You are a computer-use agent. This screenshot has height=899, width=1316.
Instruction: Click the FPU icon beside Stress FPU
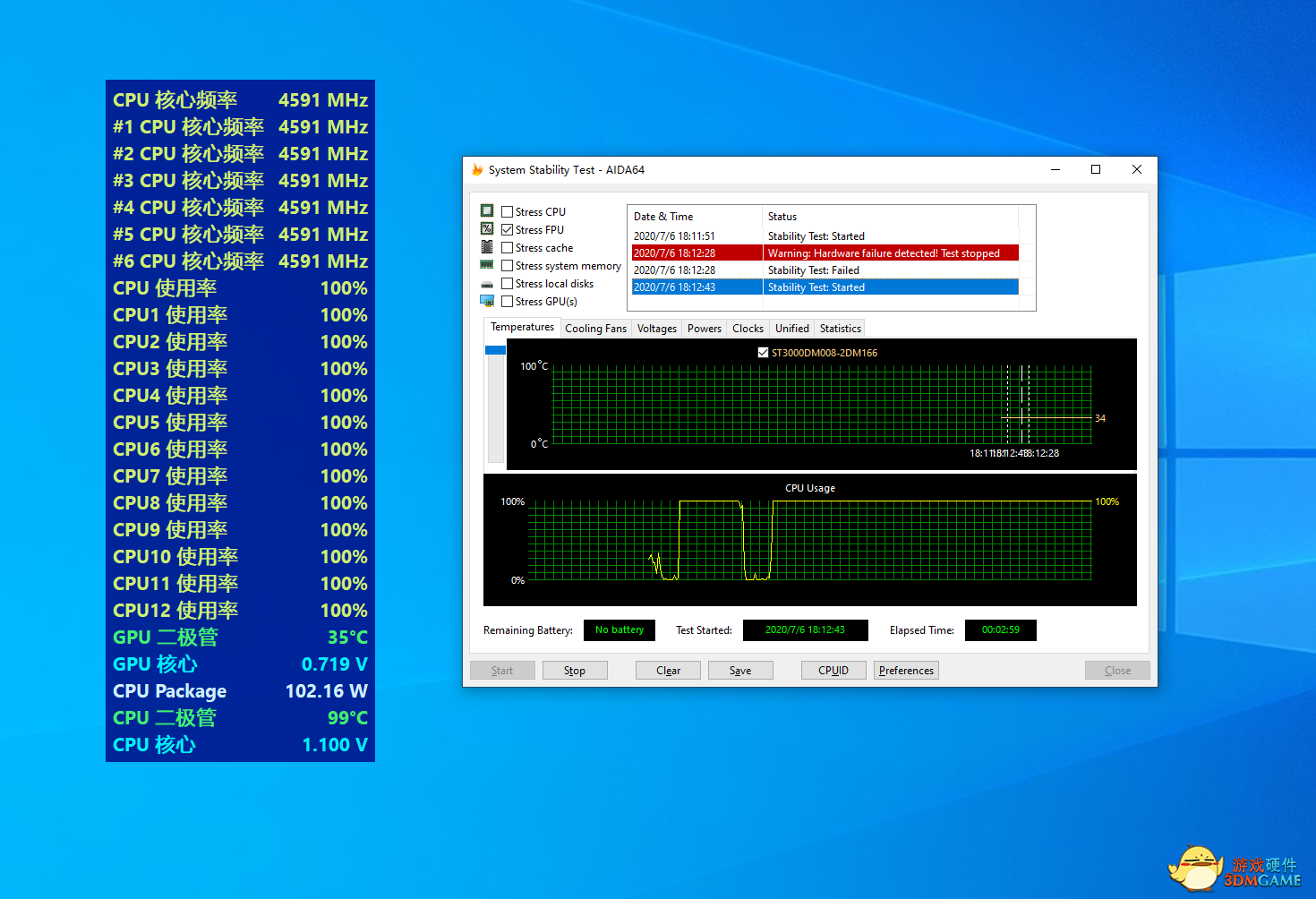[487, 228]
